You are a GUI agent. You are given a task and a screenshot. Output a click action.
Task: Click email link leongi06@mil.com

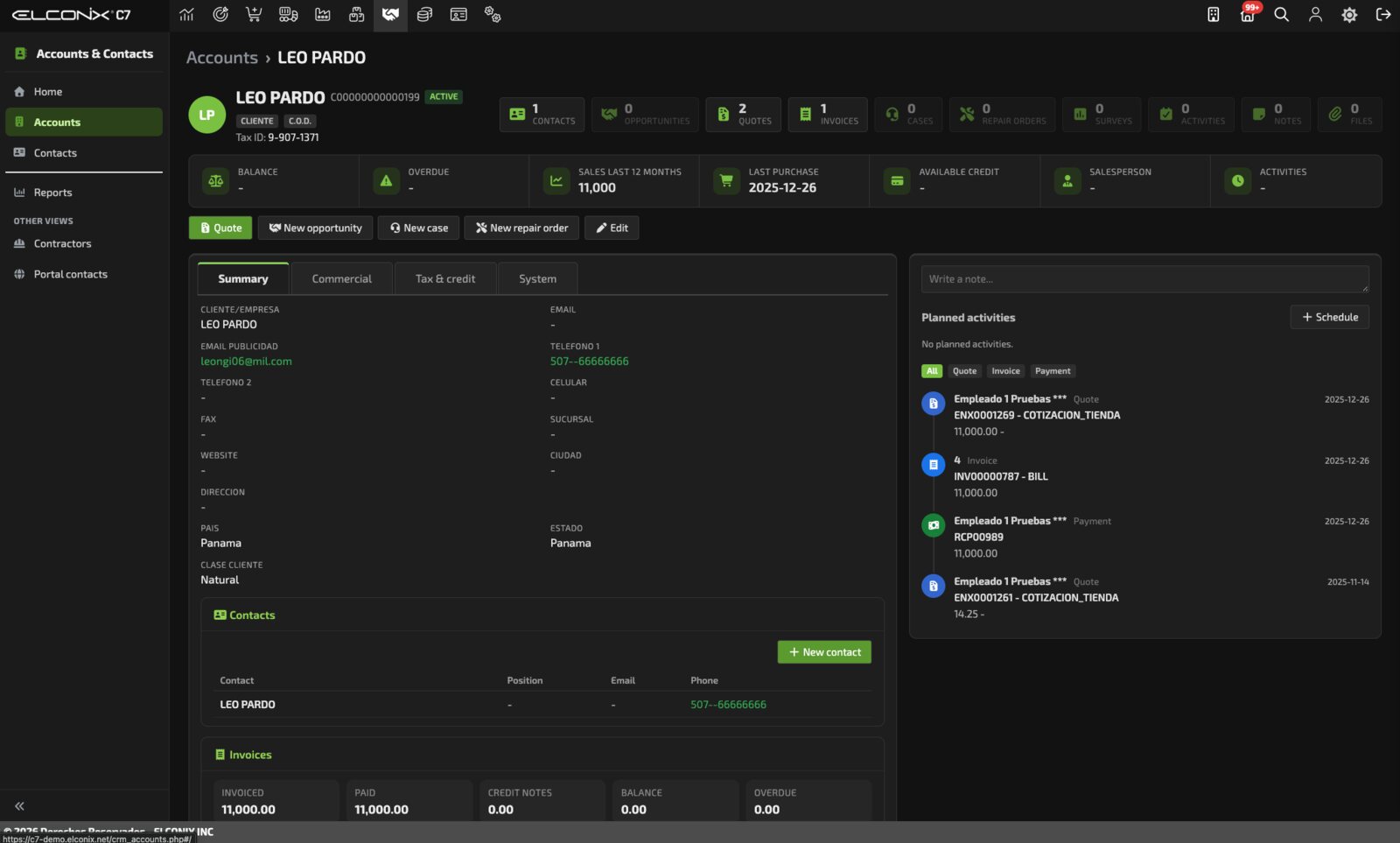click(246, 362)
